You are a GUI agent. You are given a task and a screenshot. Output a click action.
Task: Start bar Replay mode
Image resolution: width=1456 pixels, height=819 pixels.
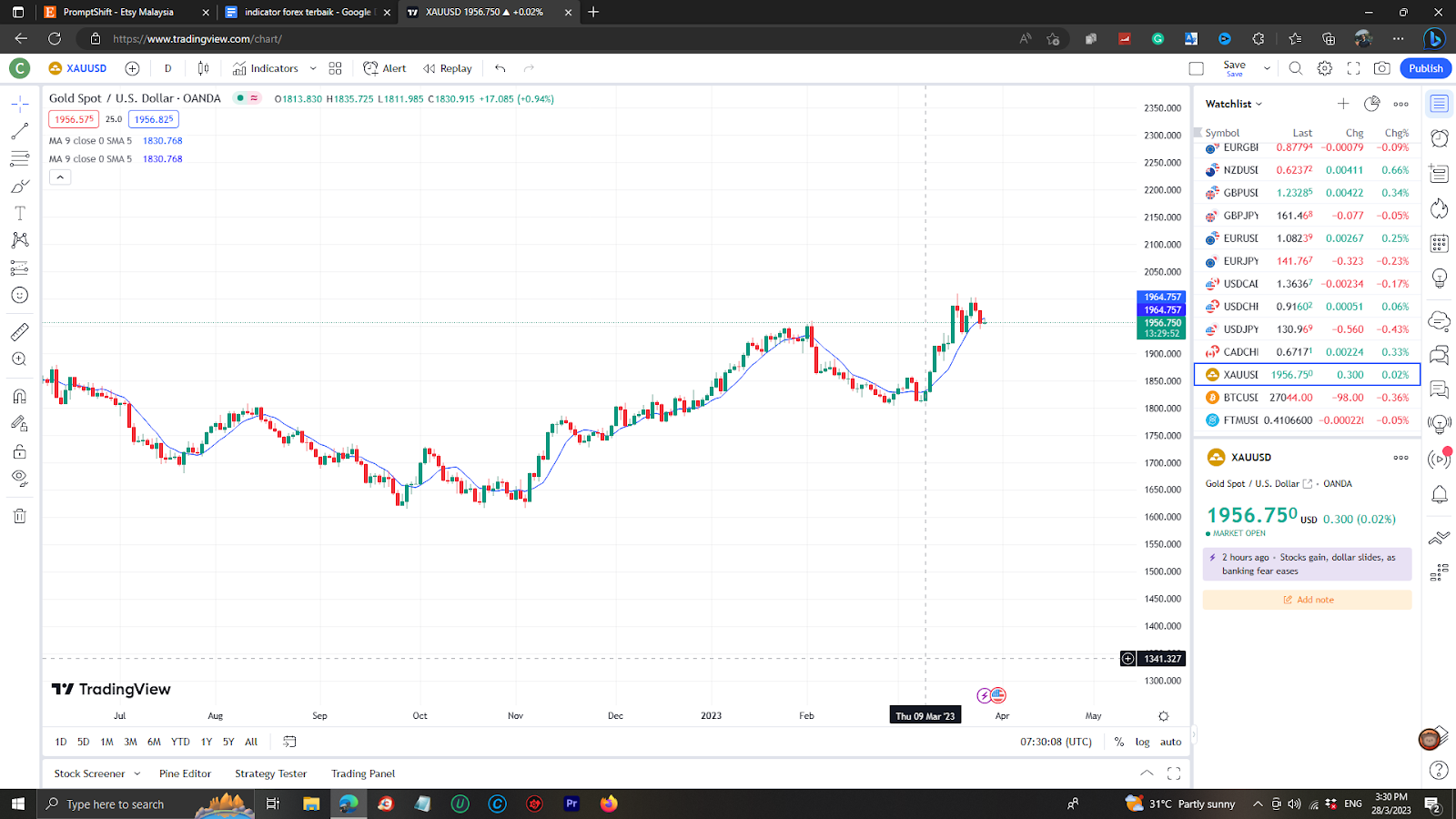tap(448, 68)
